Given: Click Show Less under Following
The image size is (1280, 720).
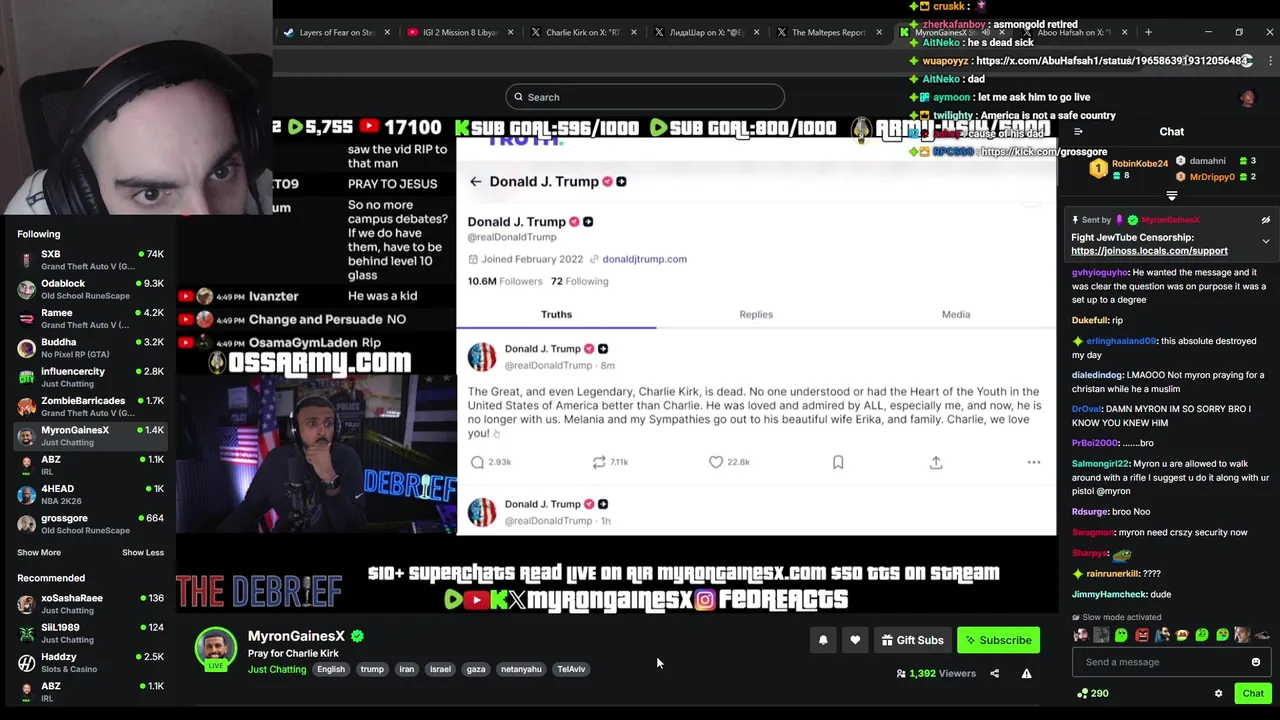Looking at the screenshot, I should point(143,553).
